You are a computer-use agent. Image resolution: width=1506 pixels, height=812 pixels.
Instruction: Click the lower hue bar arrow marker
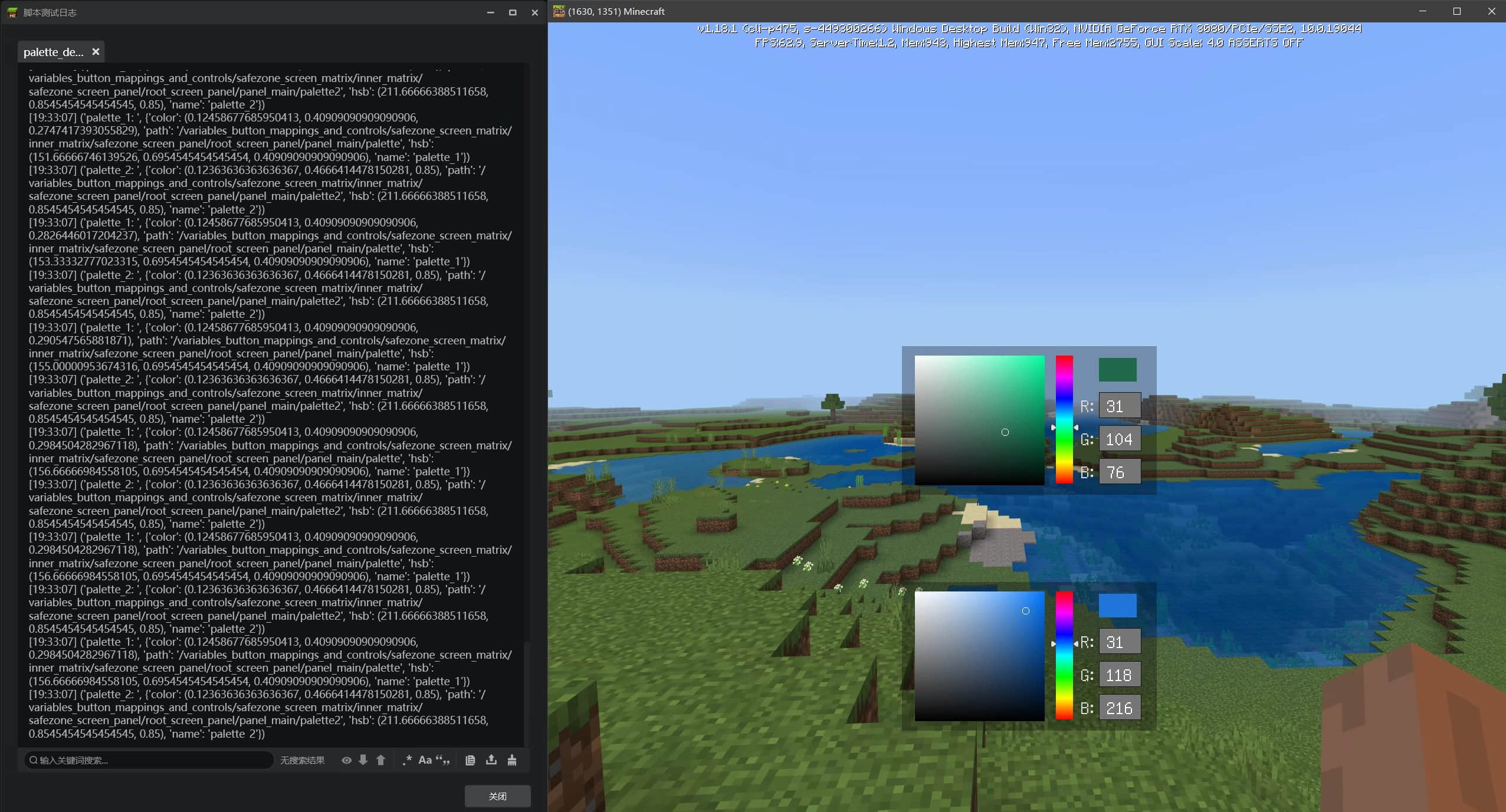click(x=1065, y=644)
